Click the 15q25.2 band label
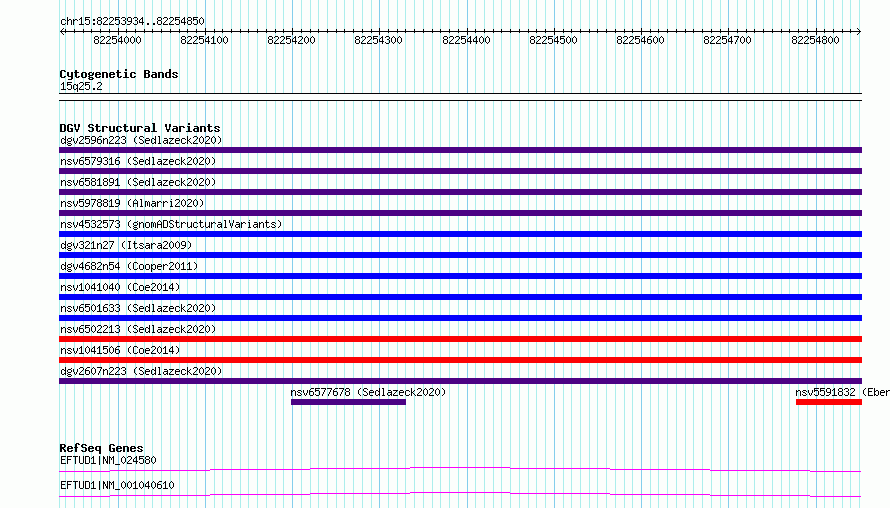Screen dimensions: 890x508 pyautogui.click(x=81, y=86)
